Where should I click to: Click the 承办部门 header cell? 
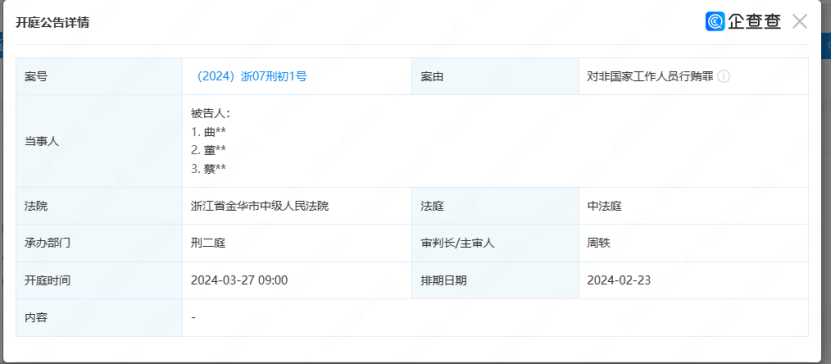(99, 243)
